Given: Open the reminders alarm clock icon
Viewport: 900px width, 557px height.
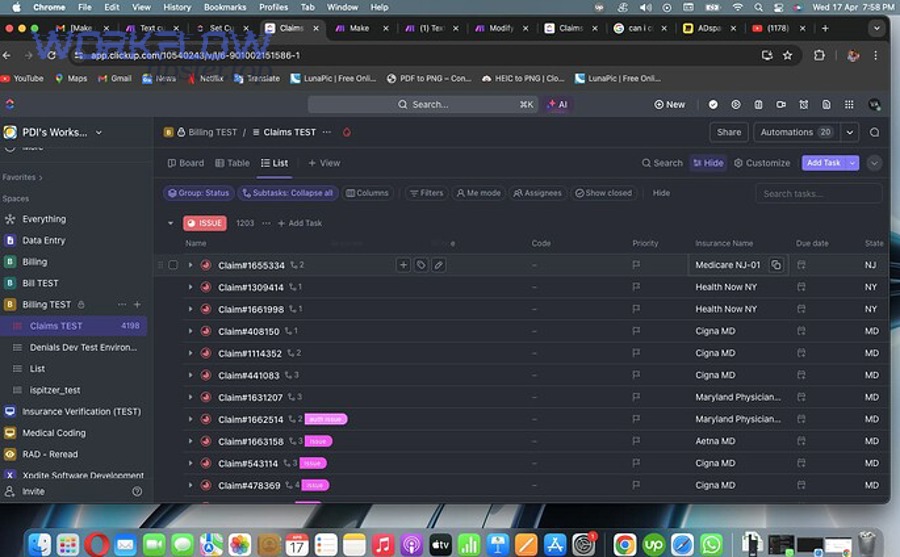Looking at the screenshot, I should tap(804, 105).
